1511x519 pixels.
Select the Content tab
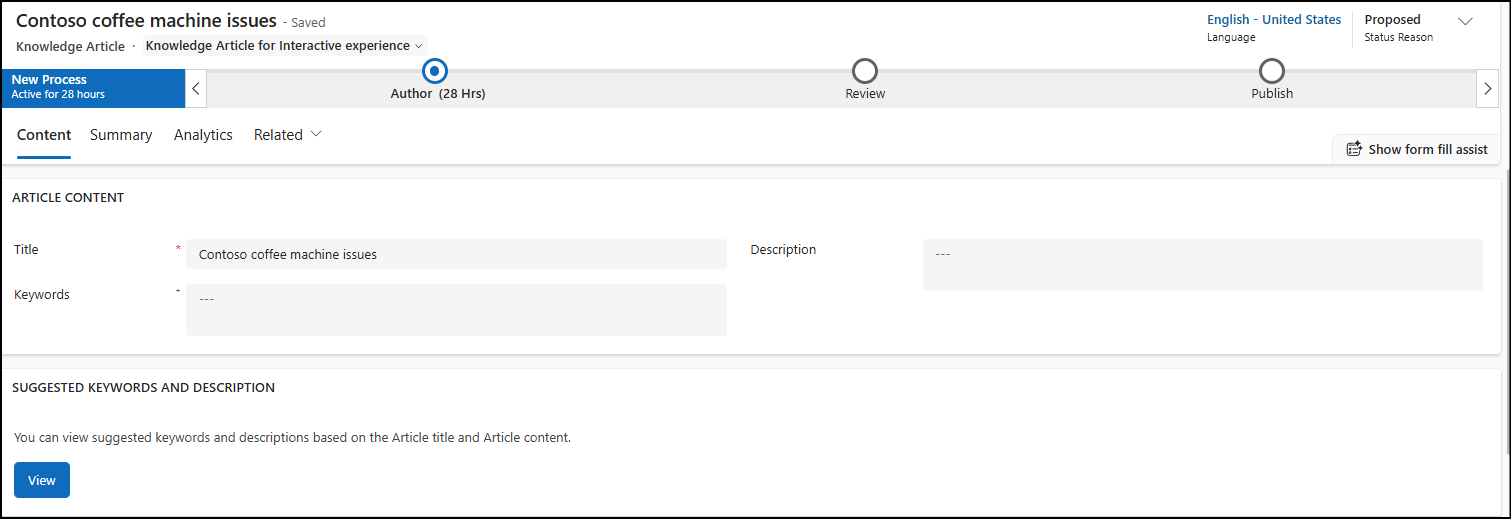(44, 135)
